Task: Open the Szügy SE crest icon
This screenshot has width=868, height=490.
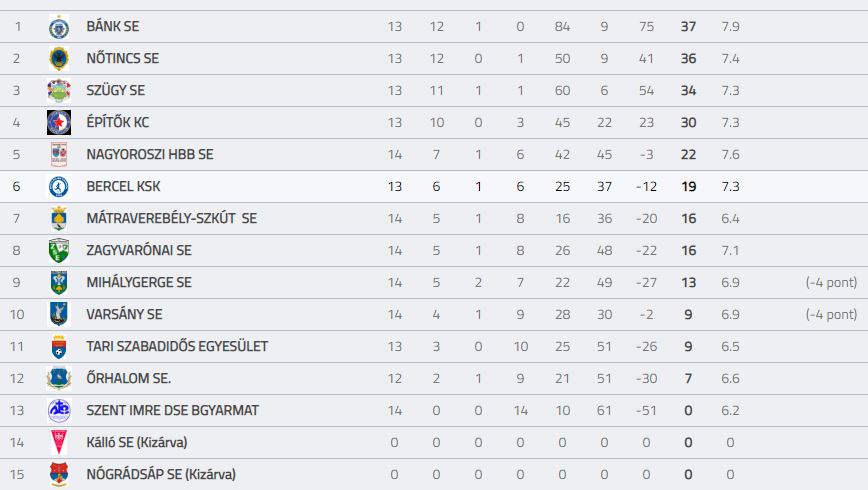Action: pos(59,91)
